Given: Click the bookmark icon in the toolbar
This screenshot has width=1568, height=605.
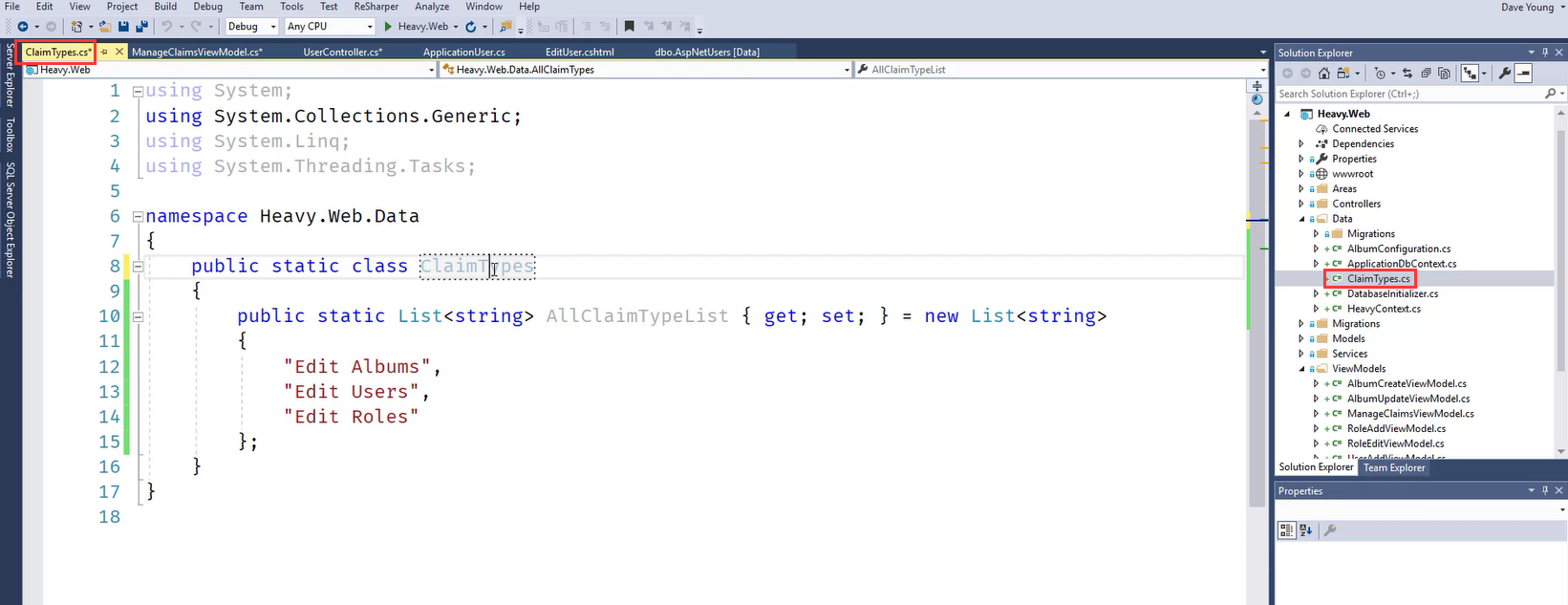Looking at the screenshot, I should point(629,27).
